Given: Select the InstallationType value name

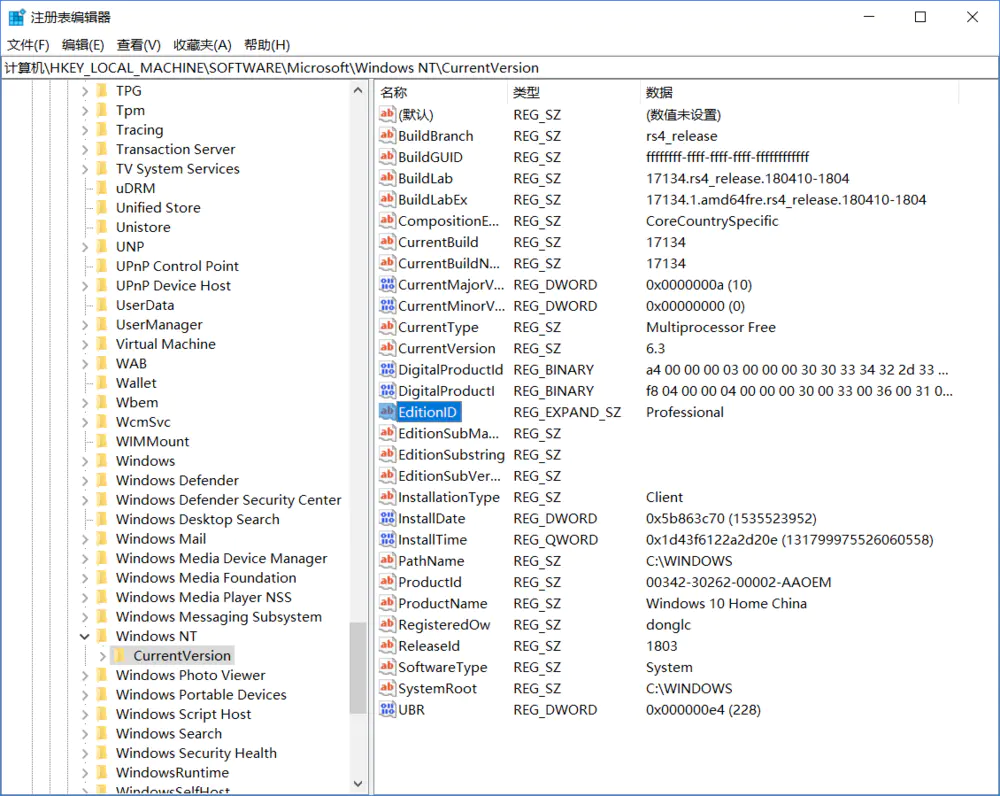Looking at the screenshot, I should click(x=448, y=497).
